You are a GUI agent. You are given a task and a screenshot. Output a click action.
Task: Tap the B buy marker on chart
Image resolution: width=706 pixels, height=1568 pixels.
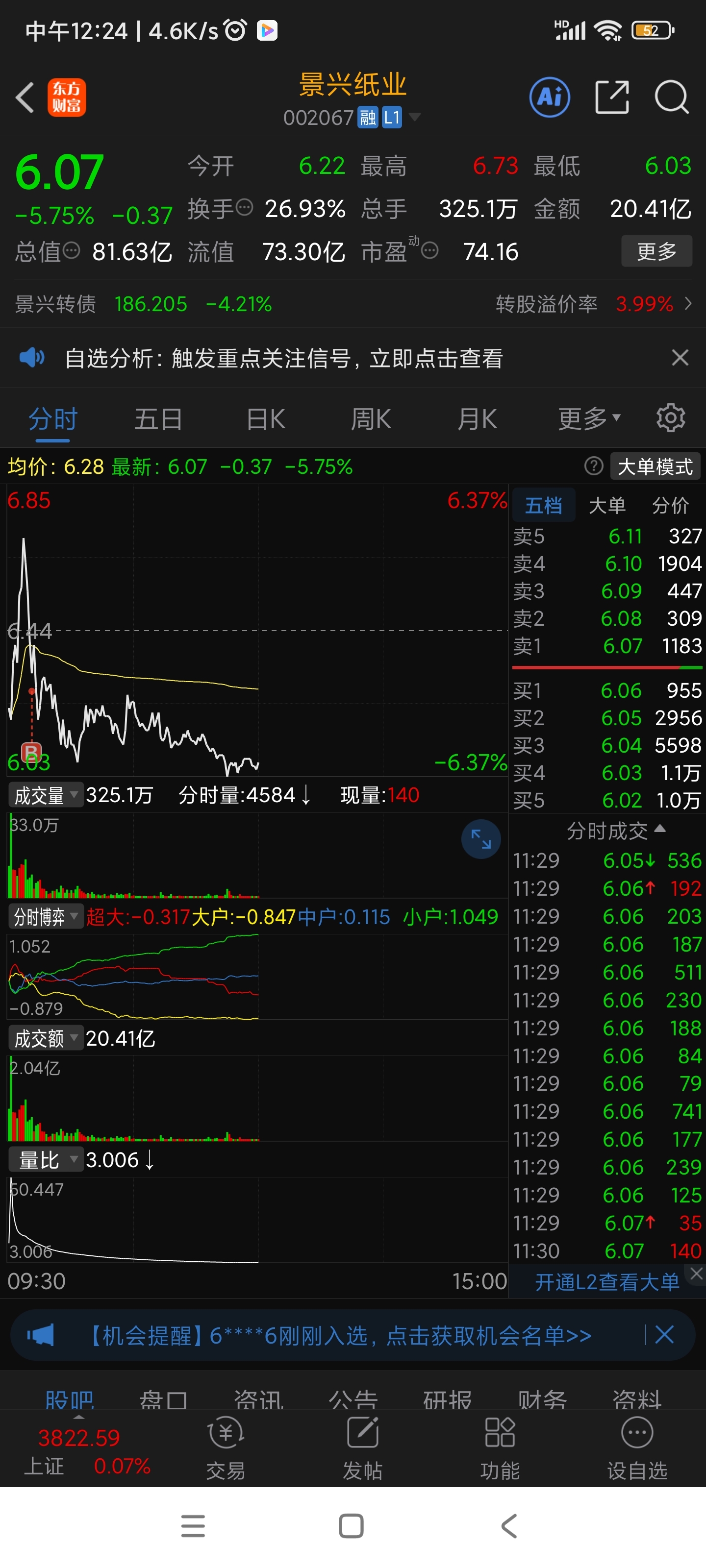pos(31,752)
